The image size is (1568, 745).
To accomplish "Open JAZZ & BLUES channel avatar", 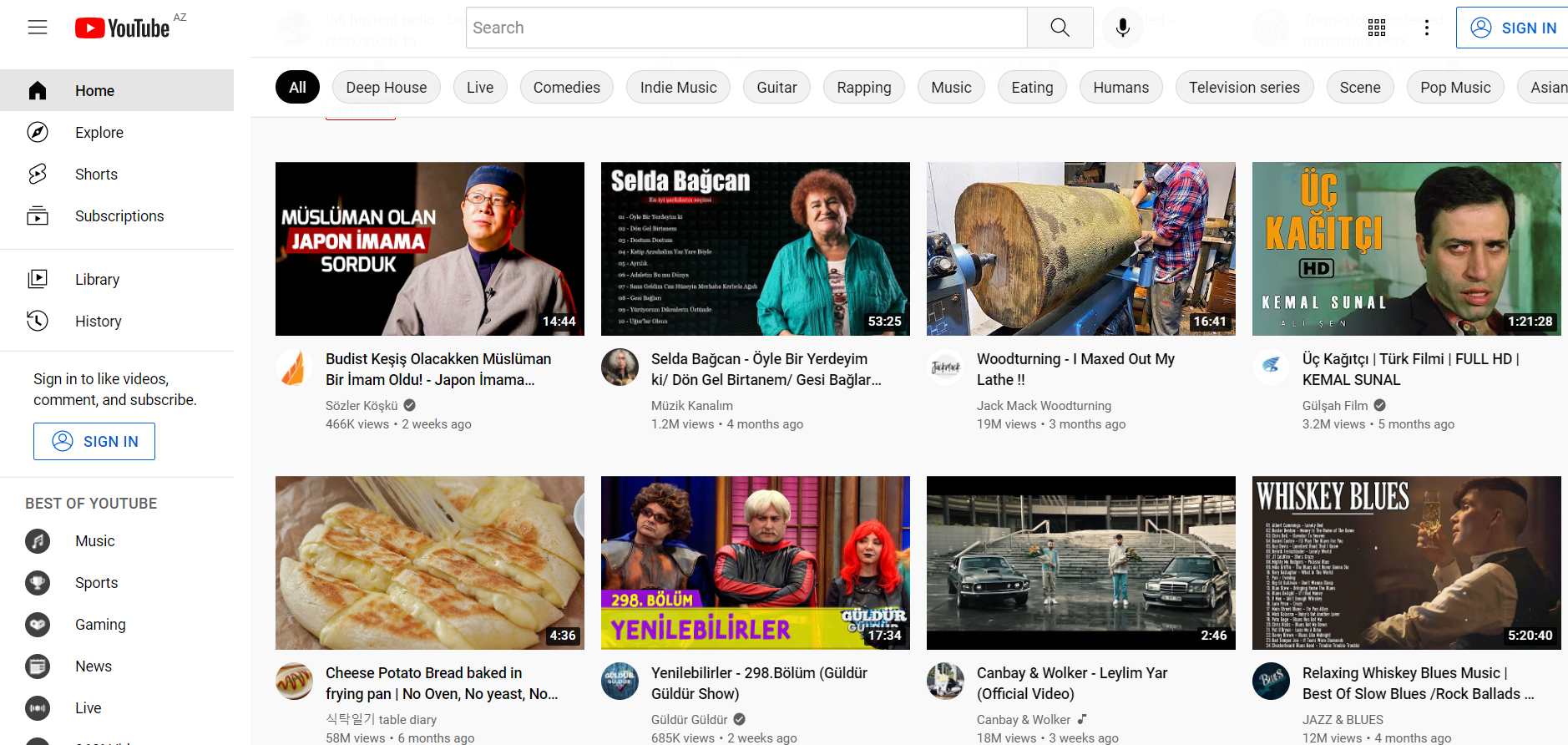I will tap(1271, 682).
